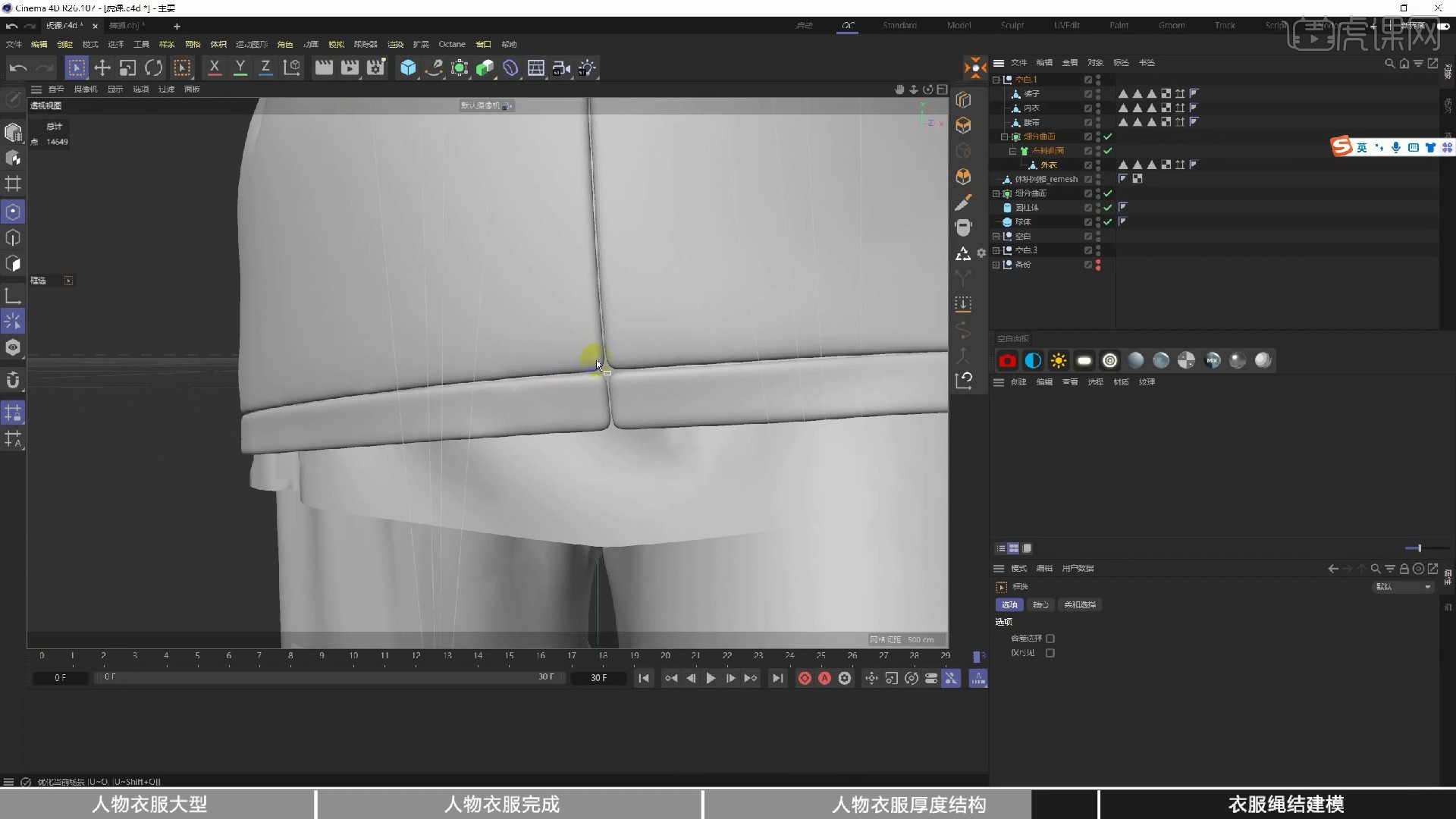The height and width of the screenshot is (819, 1456).
Task: Click the floor grid object icon
Action: coord(536,68)
